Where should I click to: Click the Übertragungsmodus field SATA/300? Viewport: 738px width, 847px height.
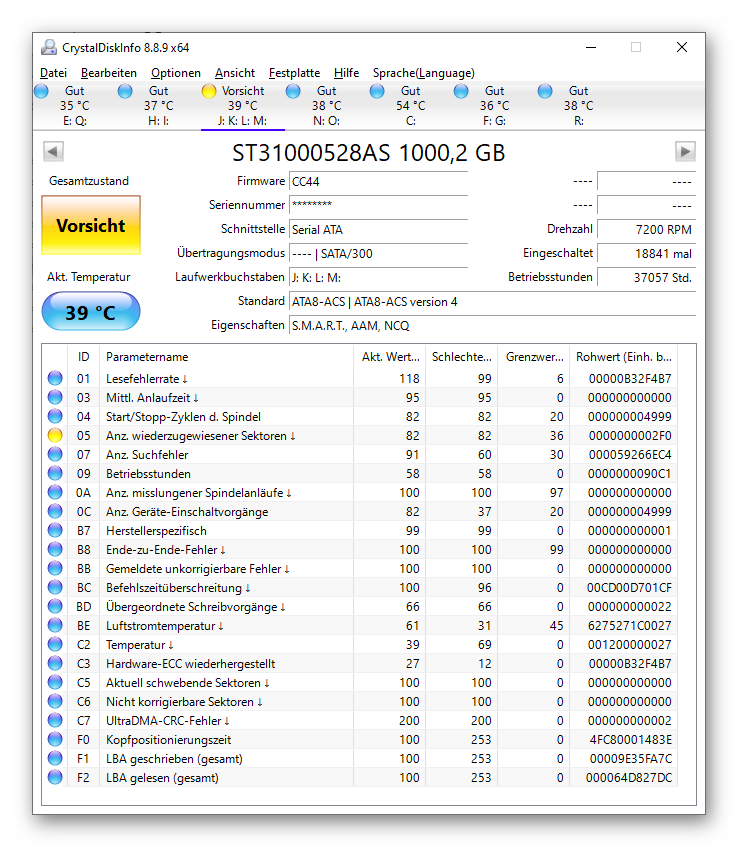click(x=378, y=253)
